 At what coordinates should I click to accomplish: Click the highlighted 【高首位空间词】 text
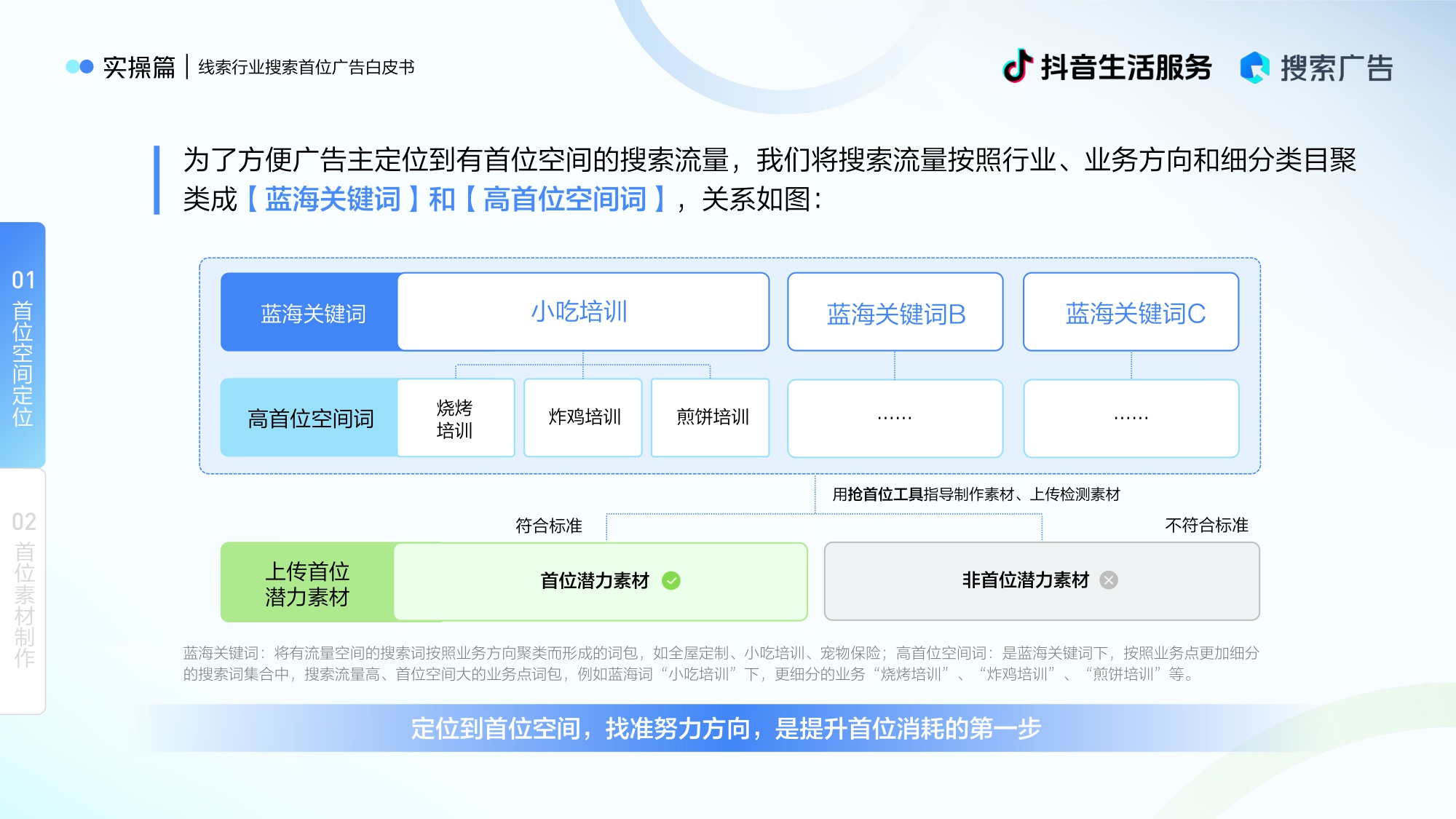click(565, 199)
